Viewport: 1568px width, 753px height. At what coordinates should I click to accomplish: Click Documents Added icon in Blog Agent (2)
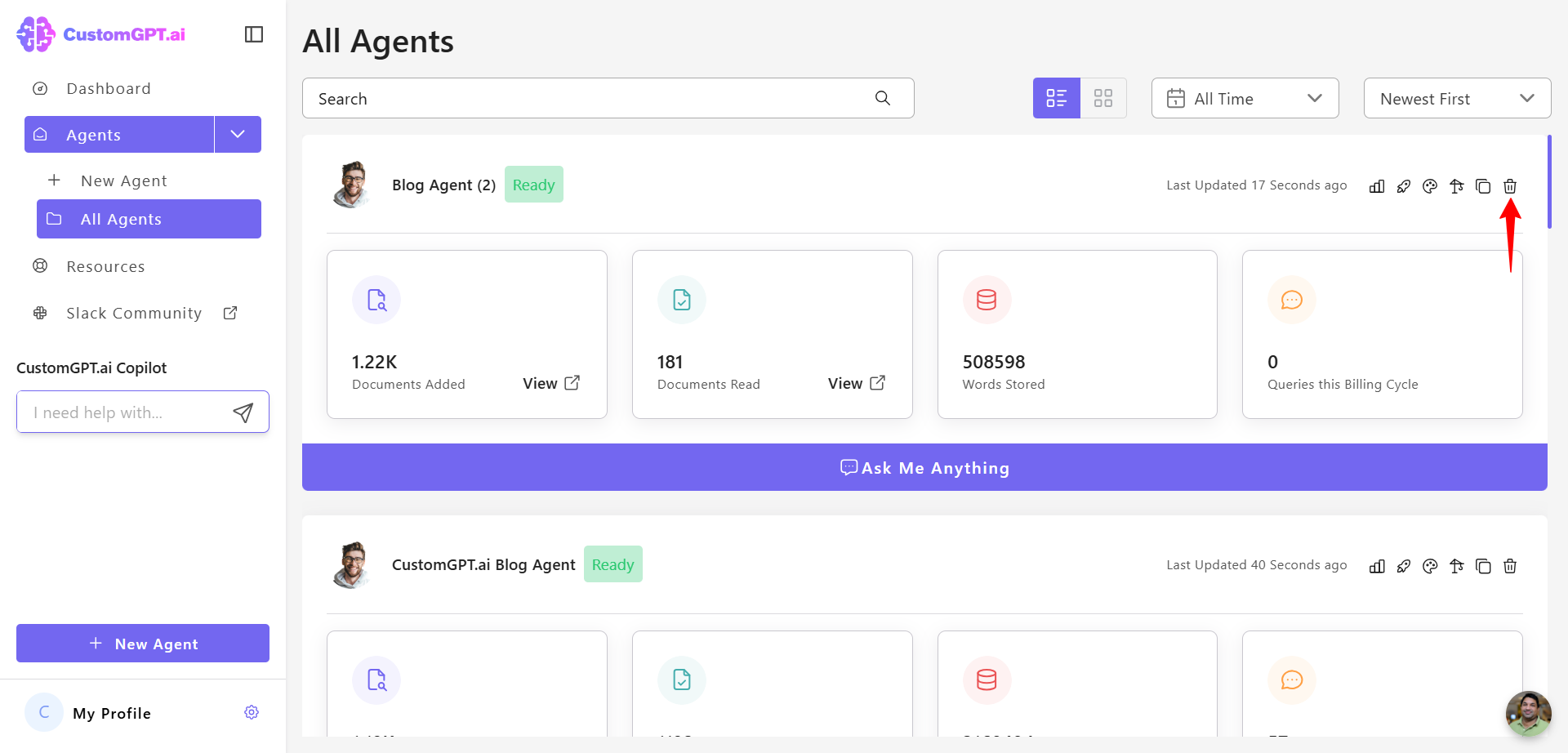376,300
